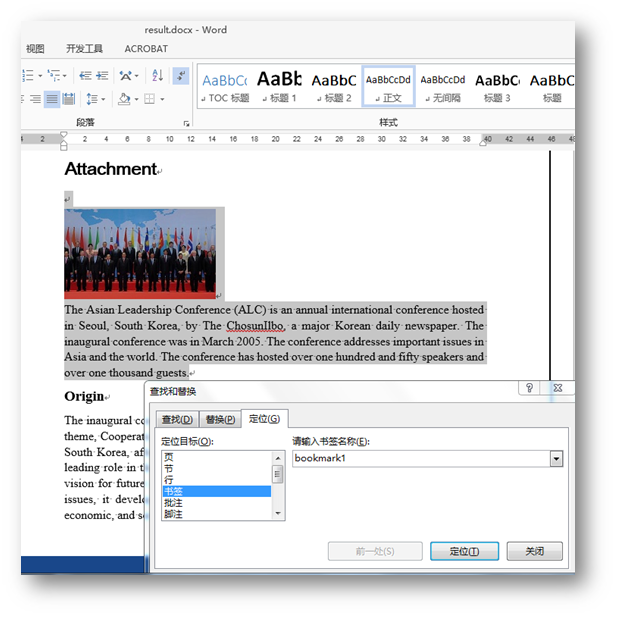The width and height of the screenshot is (617, 617).
Task: Click the target list scroll up arrow
Action: (x=278, y=458)
